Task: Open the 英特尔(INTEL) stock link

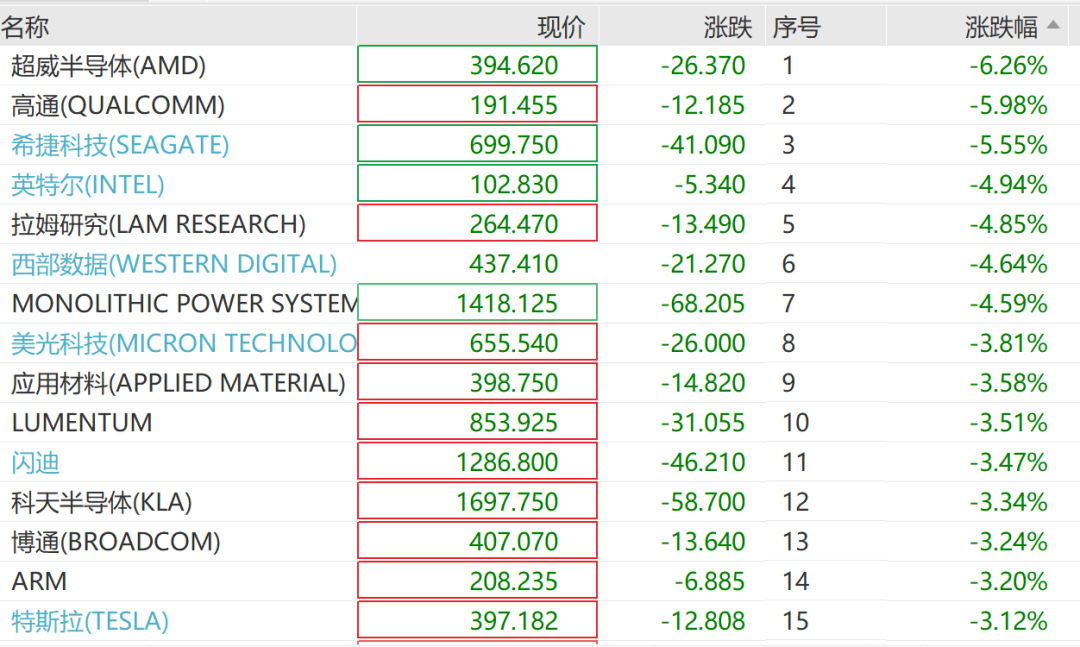Action: pos(87,185)
